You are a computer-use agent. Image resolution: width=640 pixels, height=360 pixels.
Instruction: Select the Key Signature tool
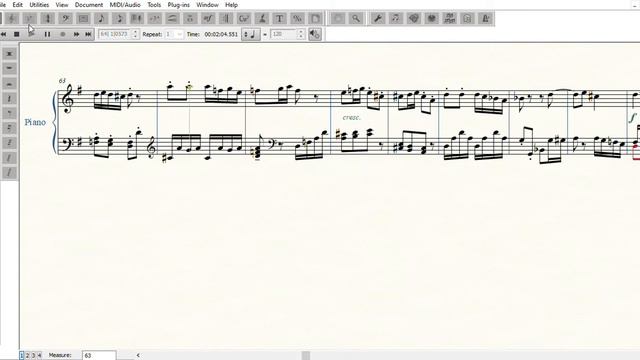29,18
